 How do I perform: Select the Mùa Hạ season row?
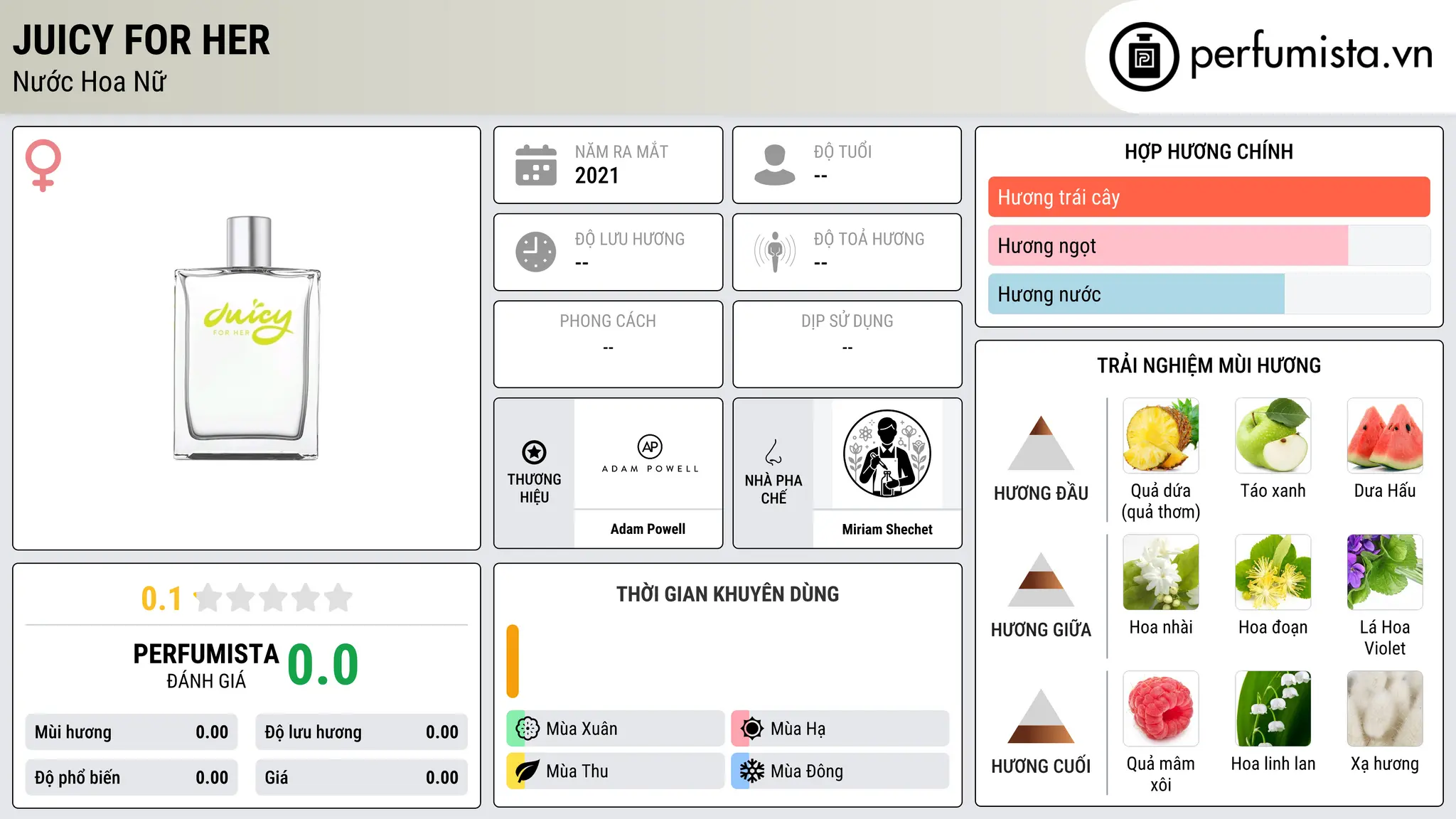(x=840, y=729)
